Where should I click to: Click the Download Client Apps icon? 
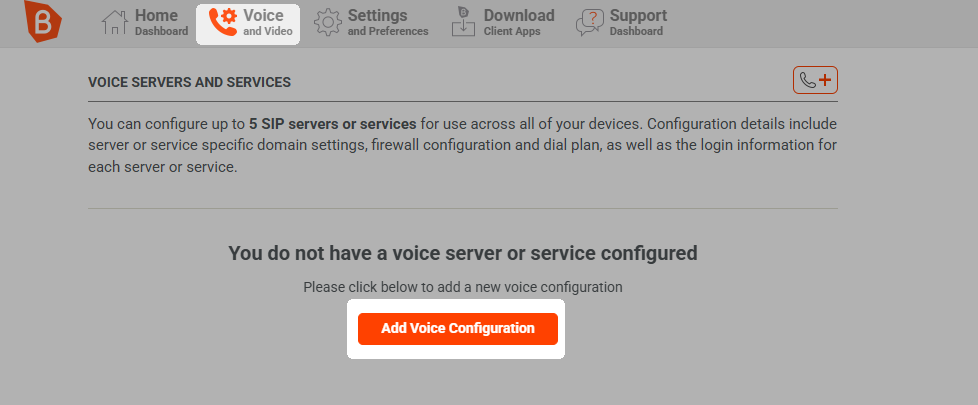463,22
